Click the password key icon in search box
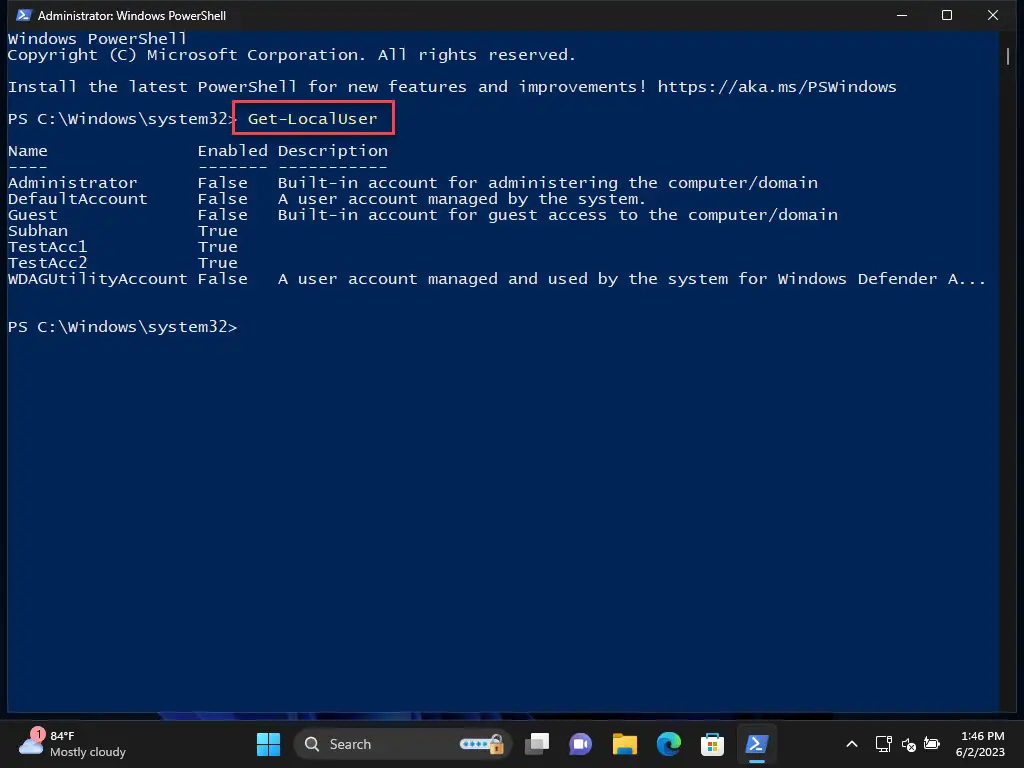Screen dimensions: 1024x768 pos(481,743)
